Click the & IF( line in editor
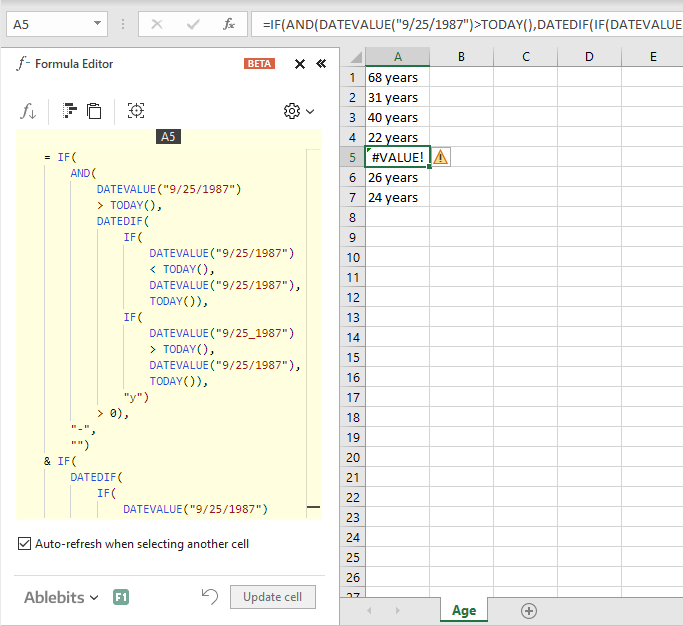The image size is (683, 626). [60, 461]
